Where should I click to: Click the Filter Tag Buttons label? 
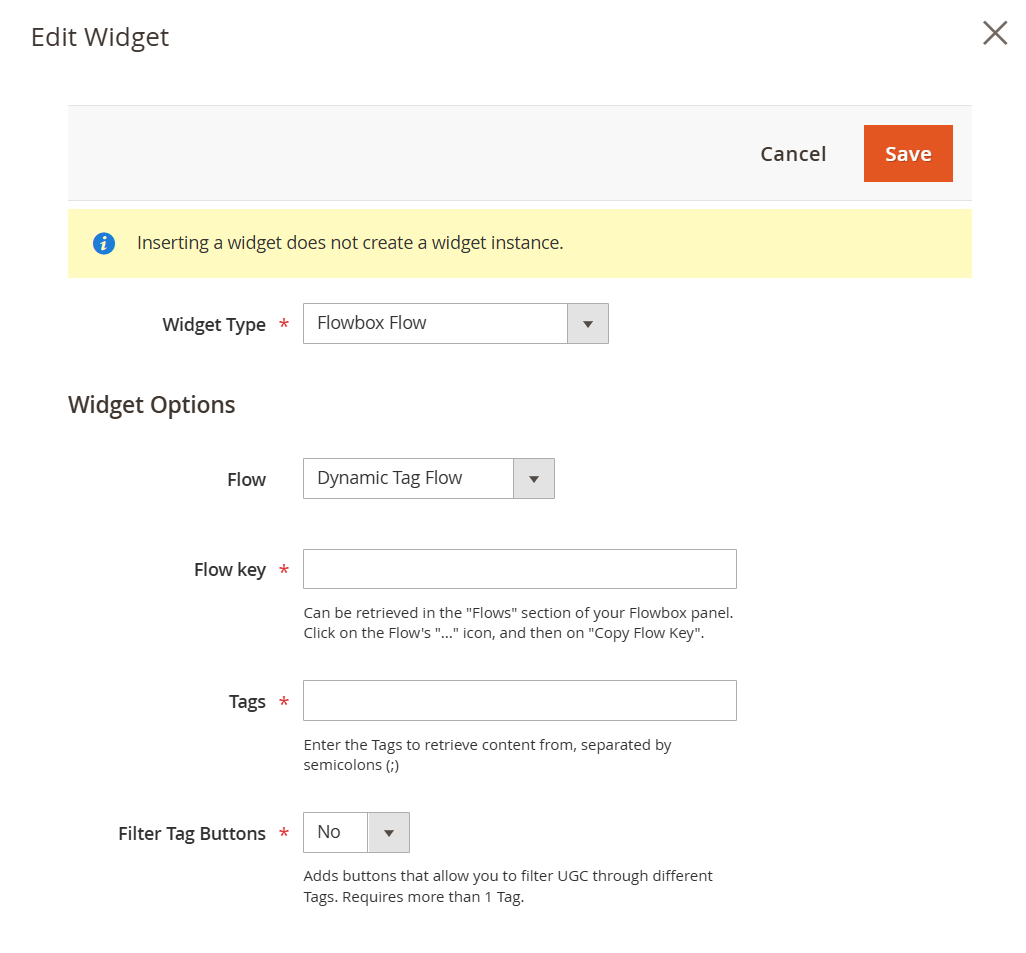(192, 834)
